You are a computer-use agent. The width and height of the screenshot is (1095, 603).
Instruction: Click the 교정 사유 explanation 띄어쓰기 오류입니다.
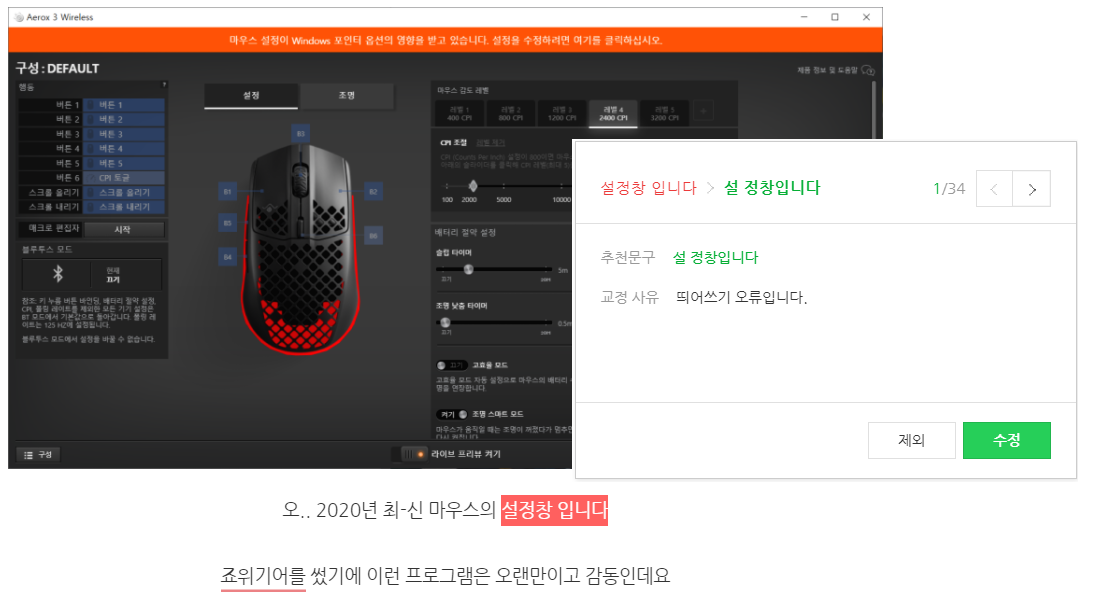coord(742,298)
